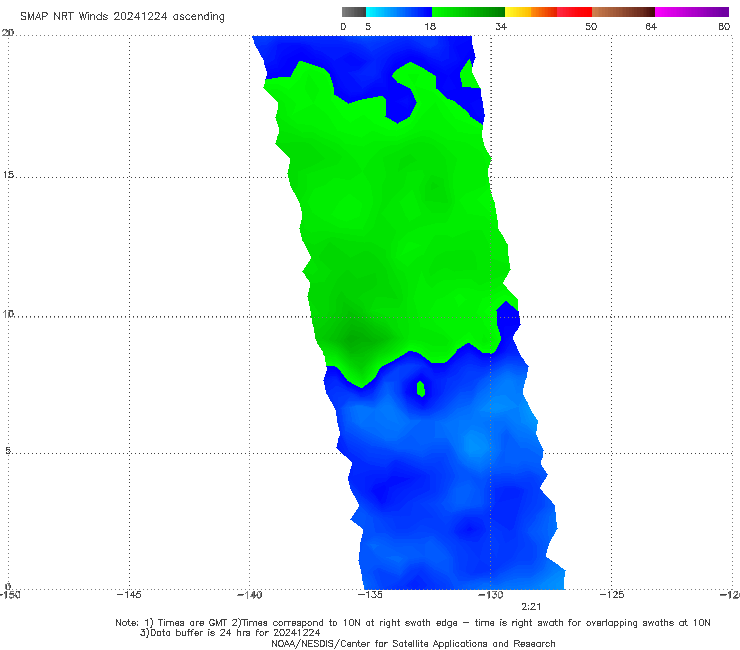
Task: Click the swath time label '2:21'
Action: pyautogui.click(x=531, y=607)
